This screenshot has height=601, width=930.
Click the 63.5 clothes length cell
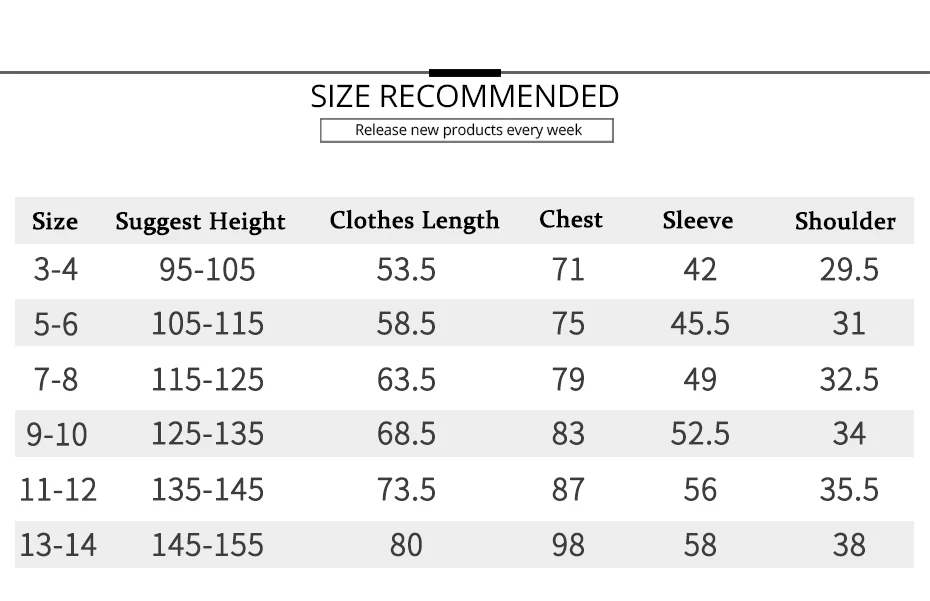[406, 380]
